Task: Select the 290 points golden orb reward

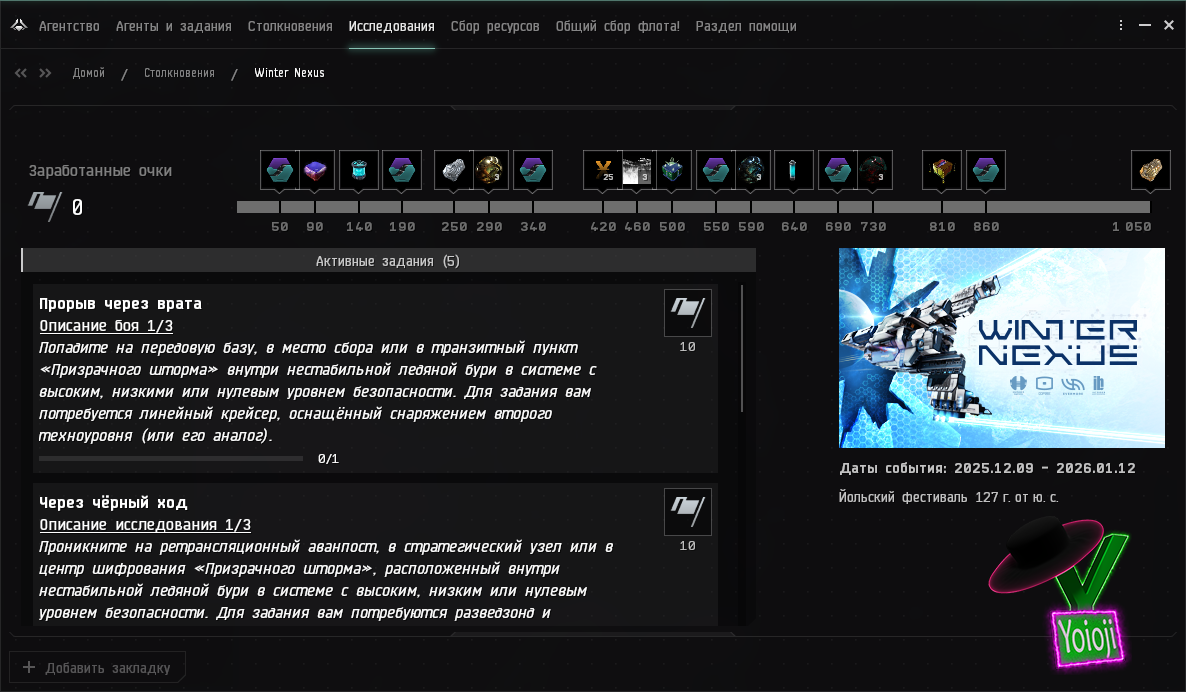Action: pyautogui.click(x=489, y=169)
